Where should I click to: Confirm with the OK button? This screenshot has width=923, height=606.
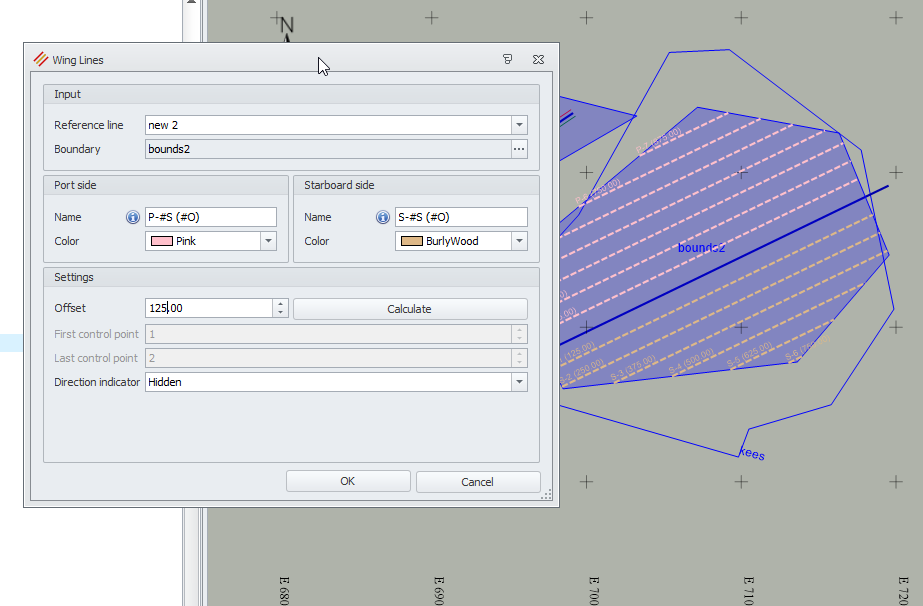point(348,481)
